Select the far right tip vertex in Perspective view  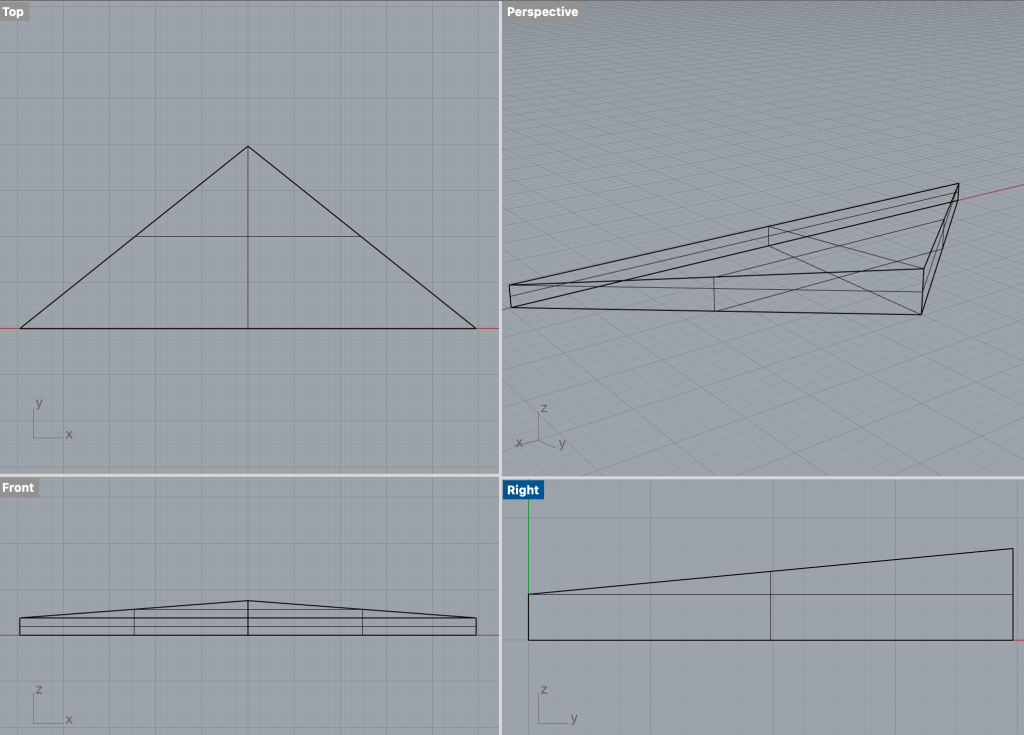(958, 184)
